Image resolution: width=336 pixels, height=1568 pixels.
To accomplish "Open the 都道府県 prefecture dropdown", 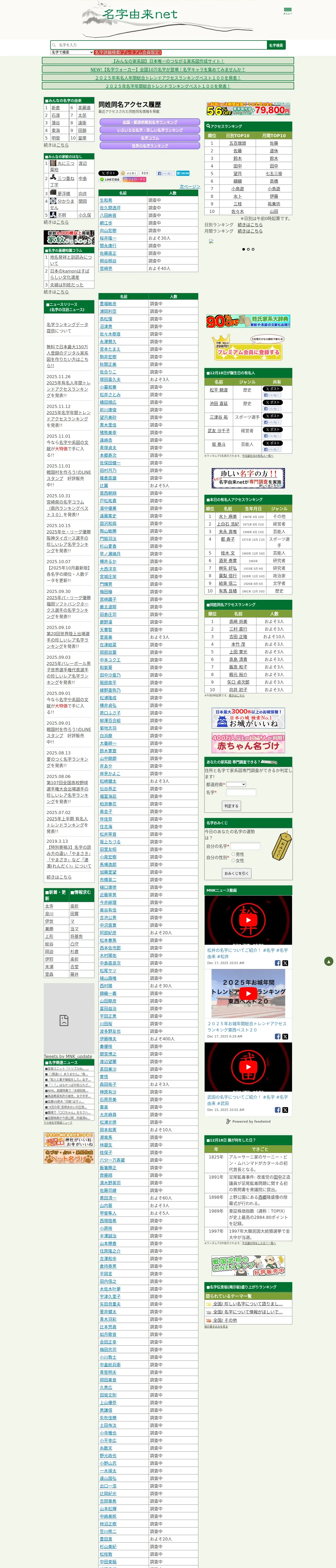I will (236, 784).
